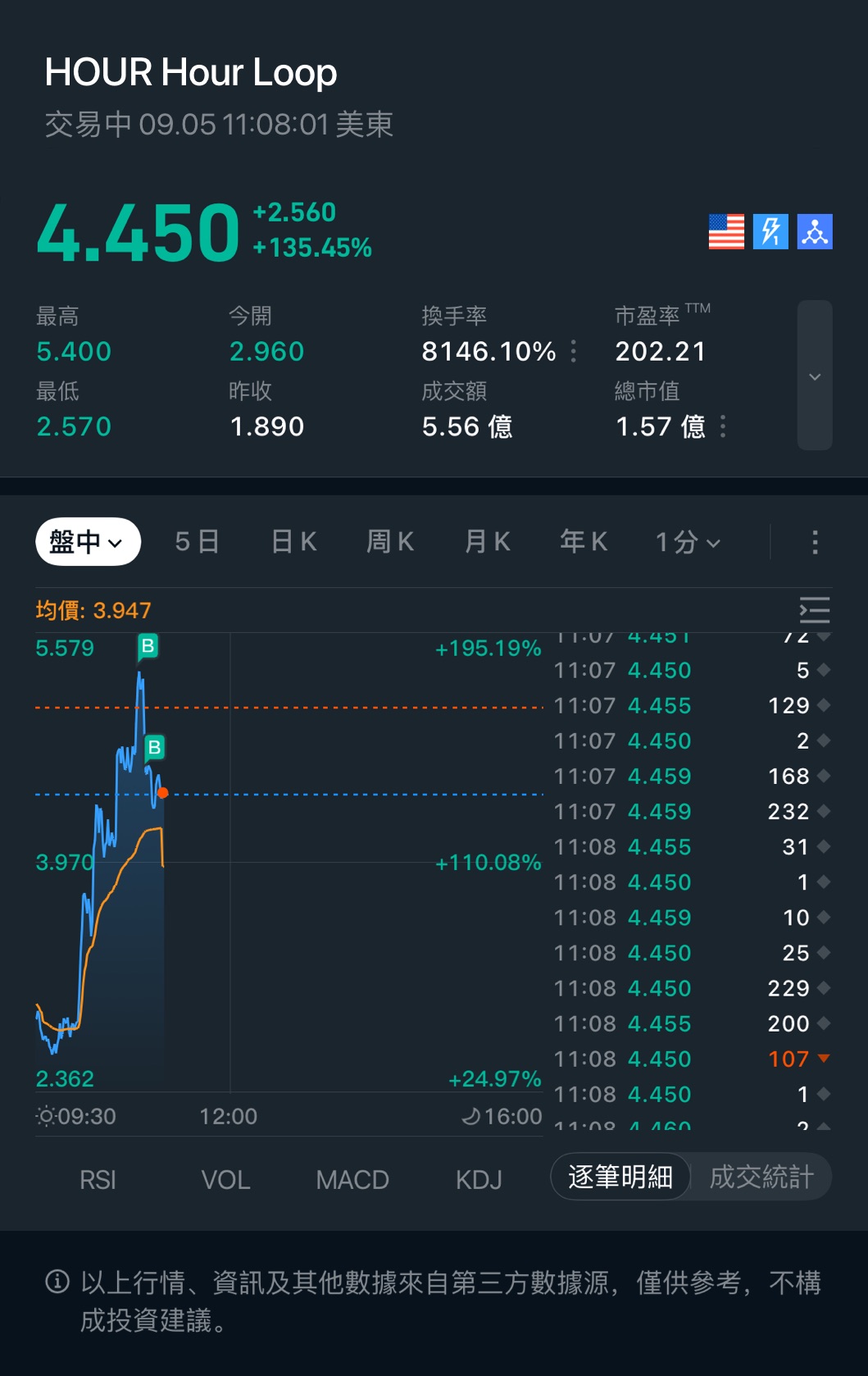The image size is (868, 1376).
Task: Open the 盤中 session dropdown
Action: click(88, 542)
